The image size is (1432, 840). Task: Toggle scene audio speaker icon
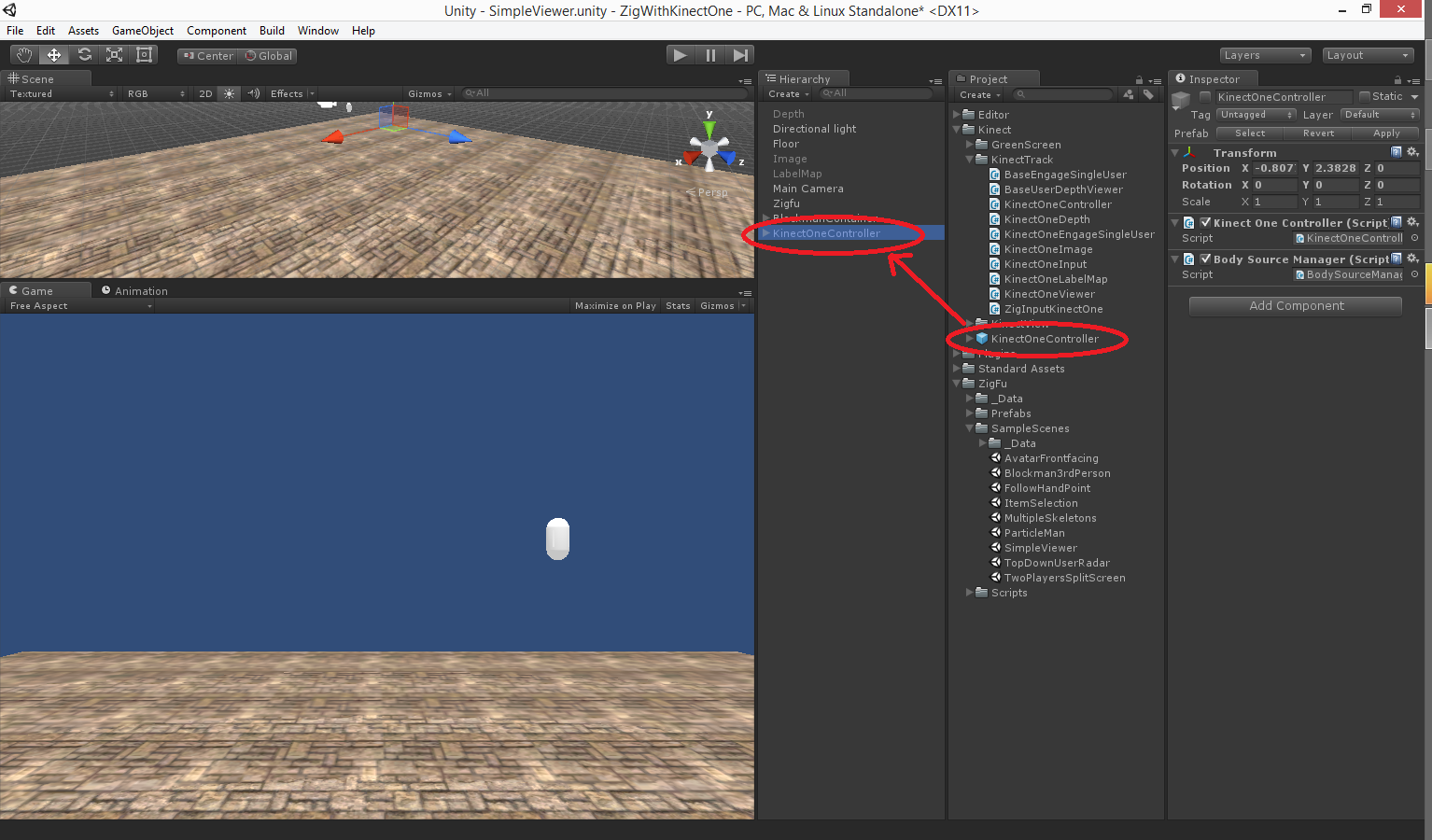pos(253,93)
